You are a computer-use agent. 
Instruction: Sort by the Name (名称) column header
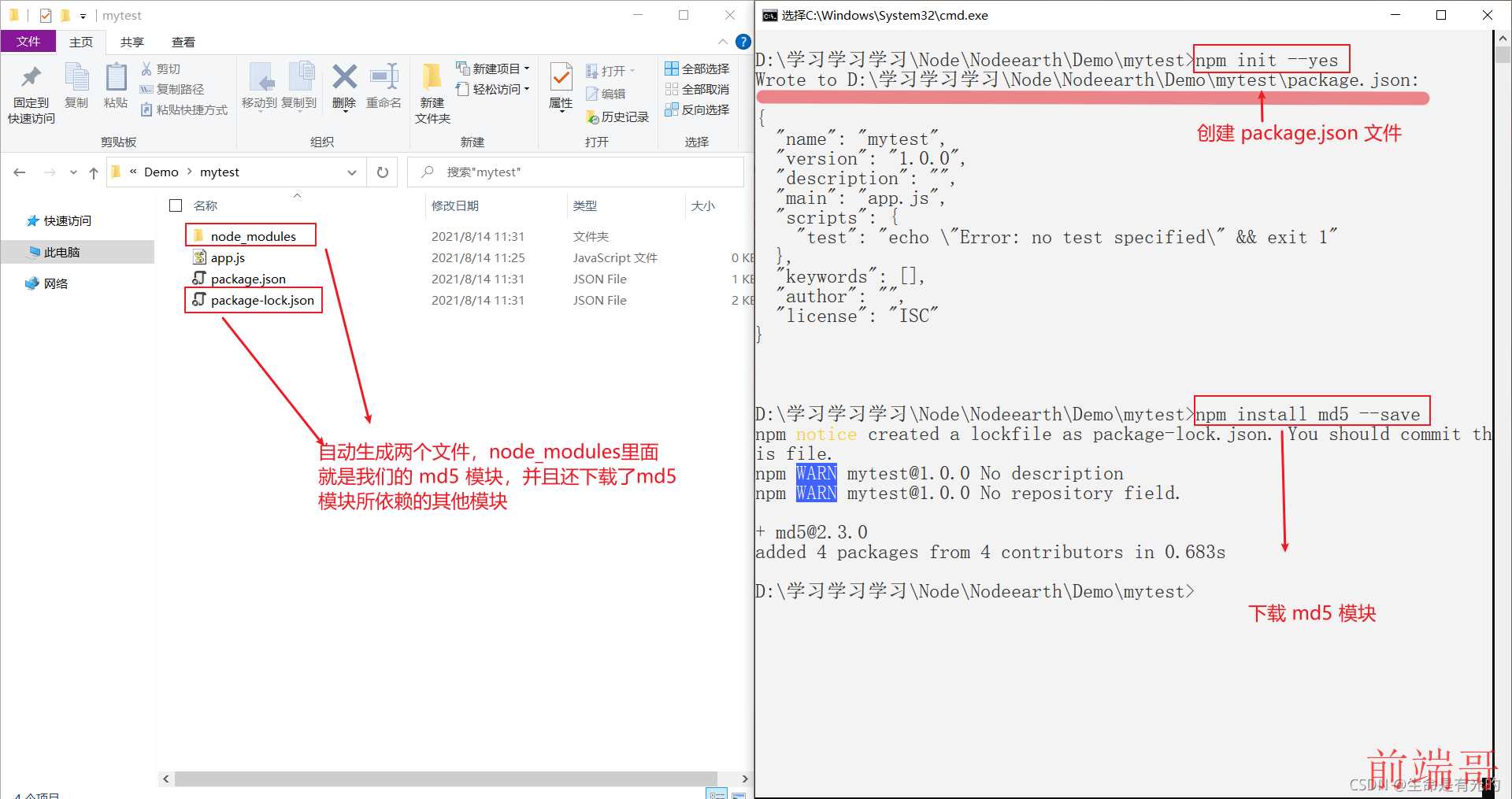[x=206, y=205]
